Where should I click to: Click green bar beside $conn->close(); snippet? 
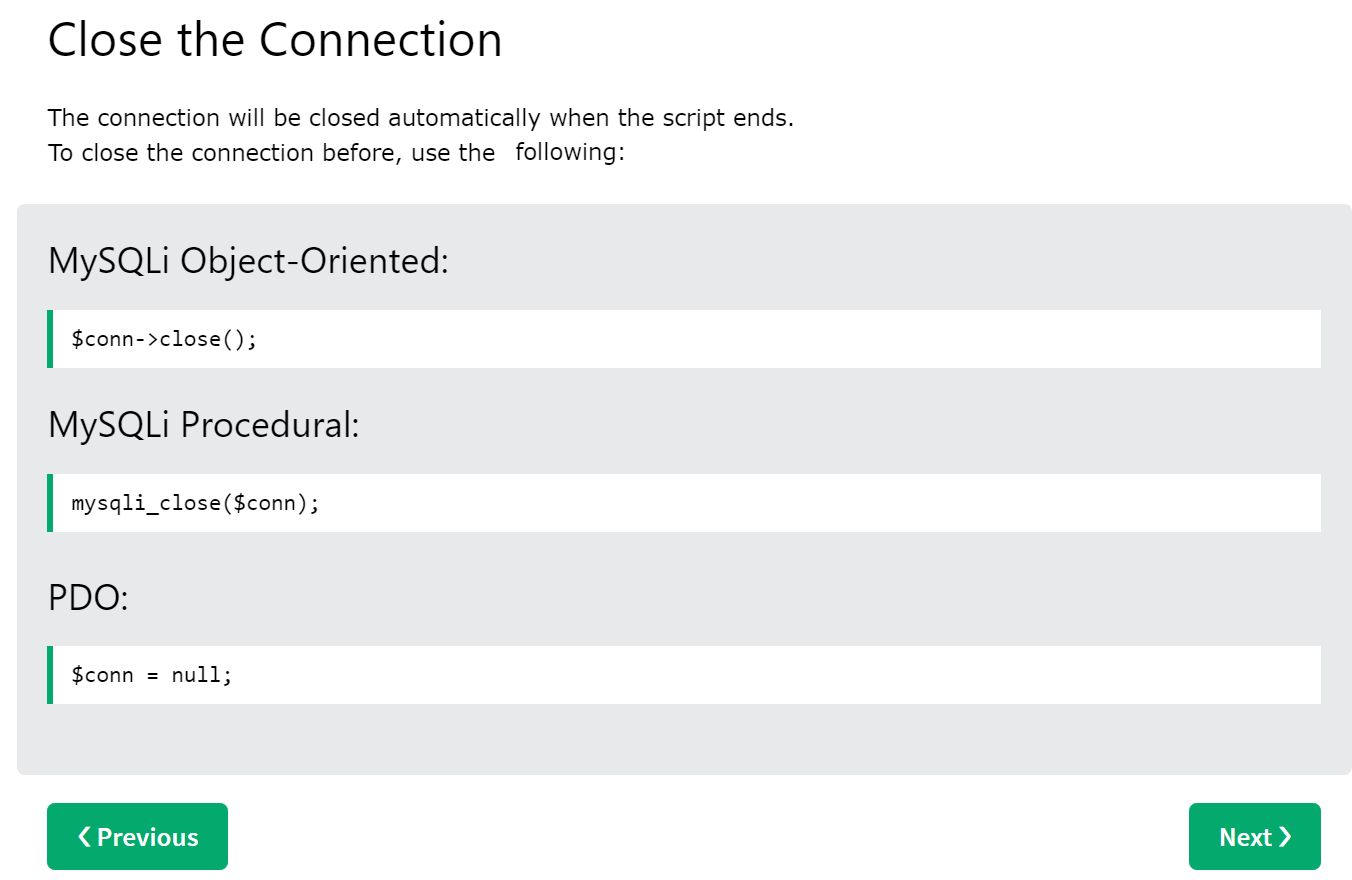coord(50,339)
